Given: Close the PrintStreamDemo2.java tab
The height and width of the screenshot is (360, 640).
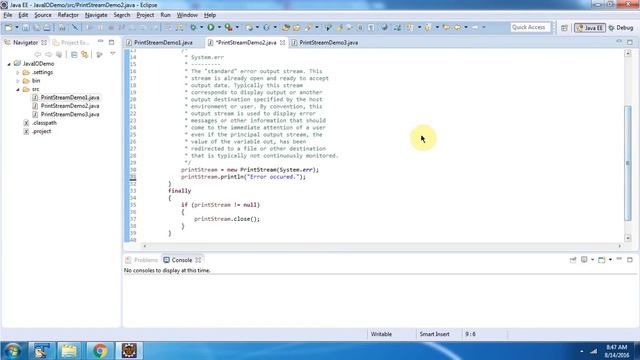Looking at the screenshot, I should point(282,42).
